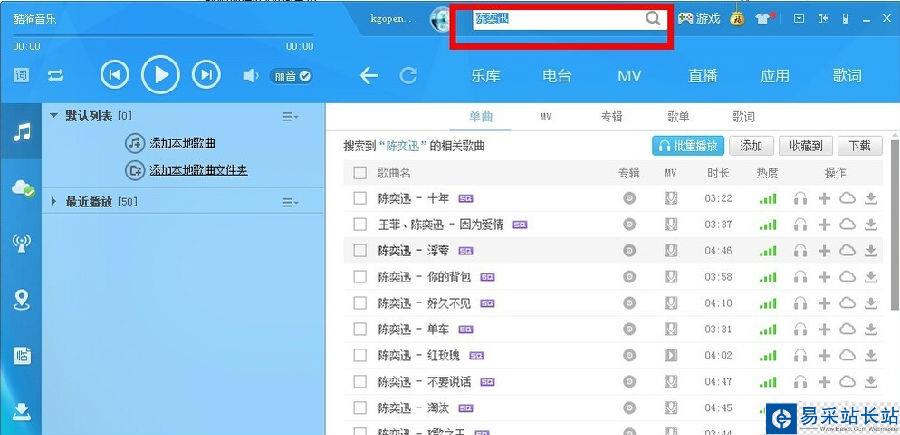Open radio antenna sidebar icon
Viewport: 900px width, 435px height.
coord(22,243)
